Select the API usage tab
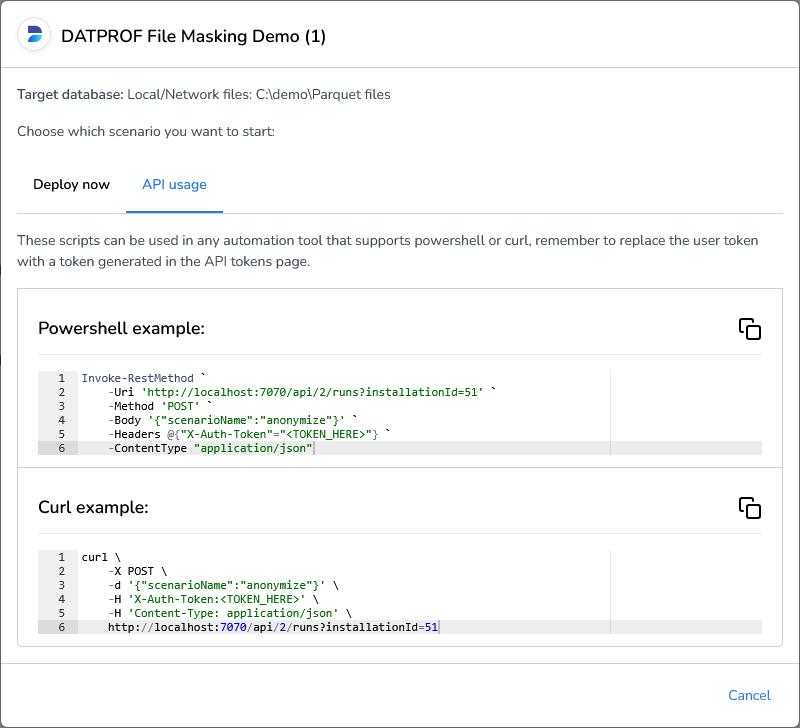Viewport: 800px width, 728px height. [174, 184]
